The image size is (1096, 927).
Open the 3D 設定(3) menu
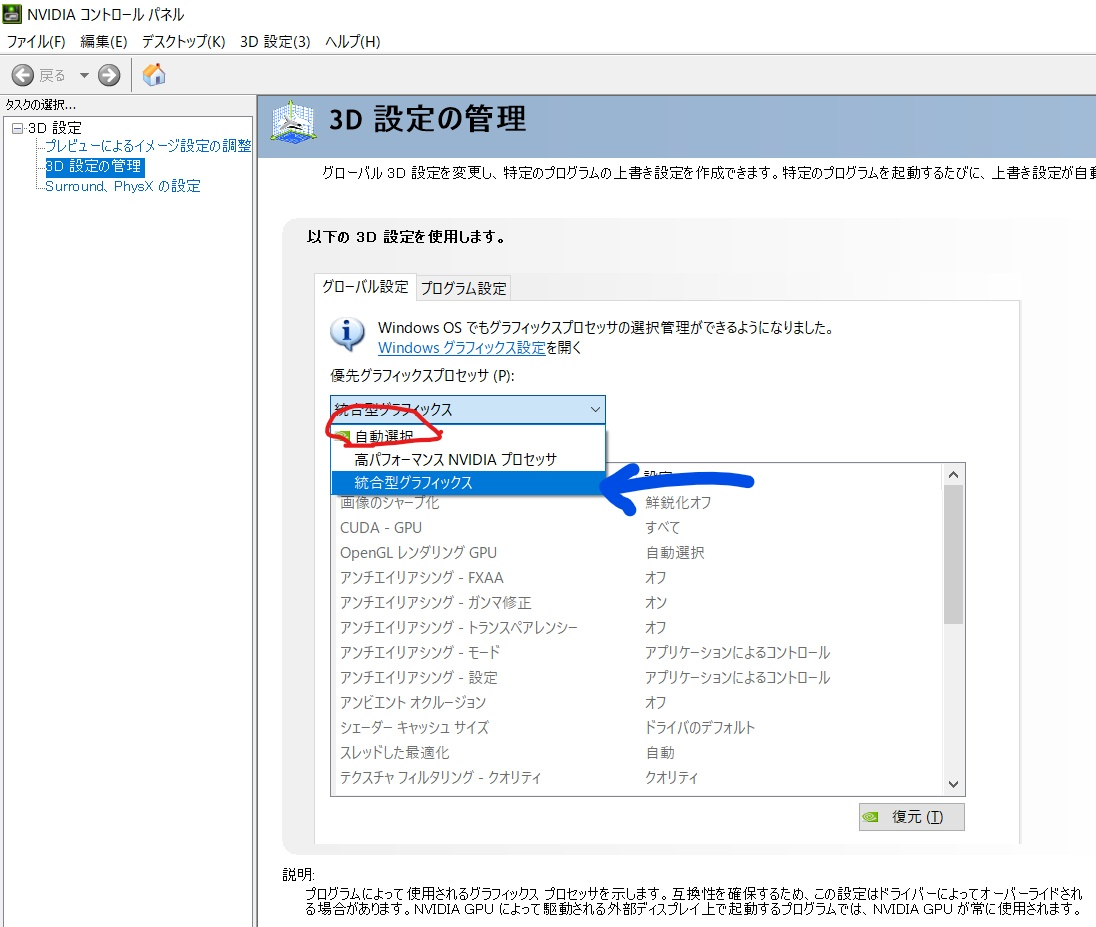point(275,41)
